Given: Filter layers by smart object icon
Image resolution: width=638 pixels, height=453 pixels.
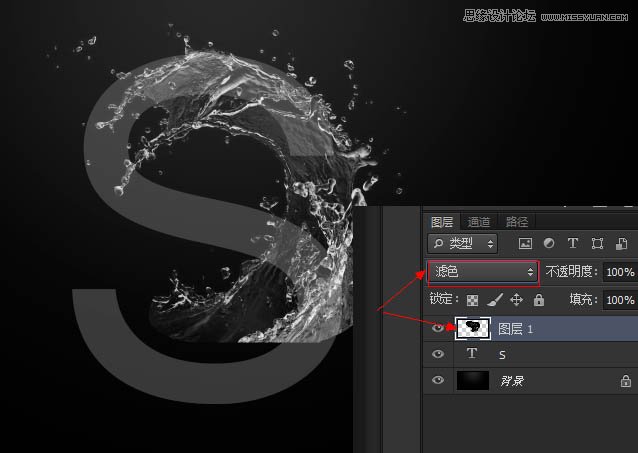Looking at the screenshot, I should [622, 243].
